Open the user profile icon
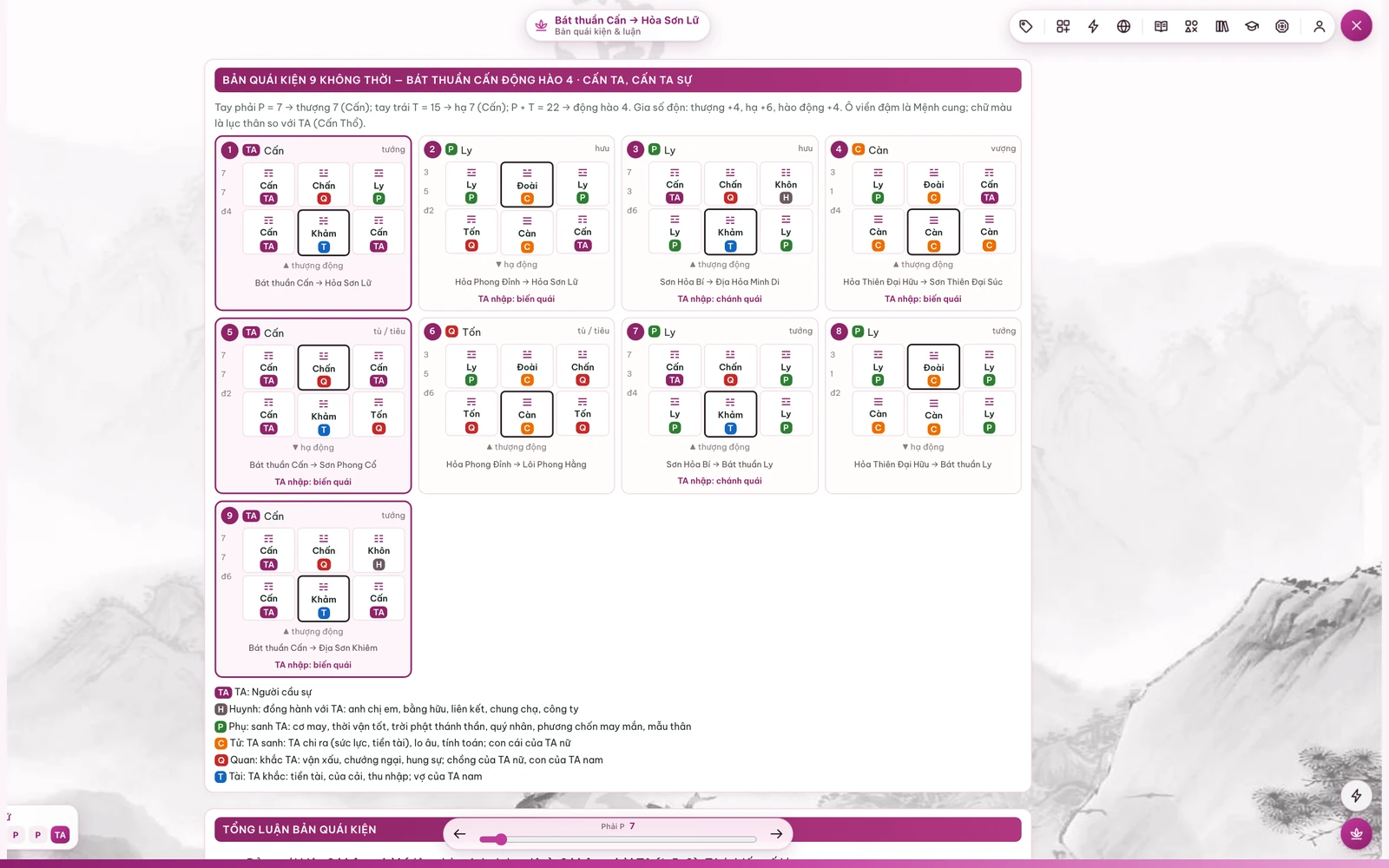 (x=1319, y=26)
